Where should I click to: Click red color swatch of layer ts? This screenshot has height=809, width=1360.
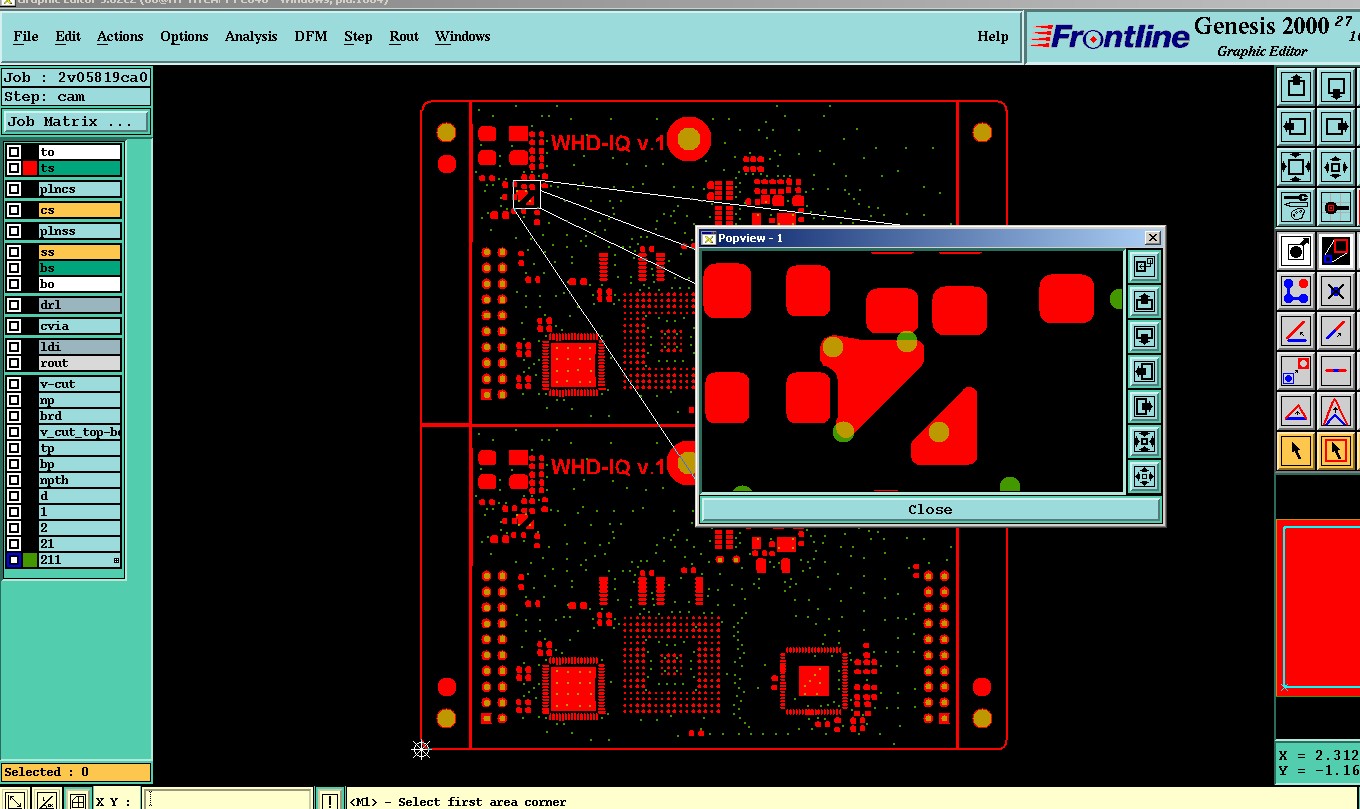(30, 168)
